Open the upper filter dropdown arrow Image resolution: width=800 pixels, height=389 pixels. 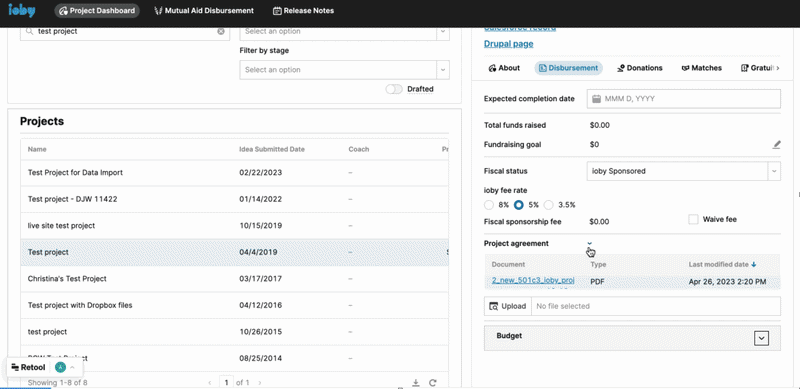443,32
